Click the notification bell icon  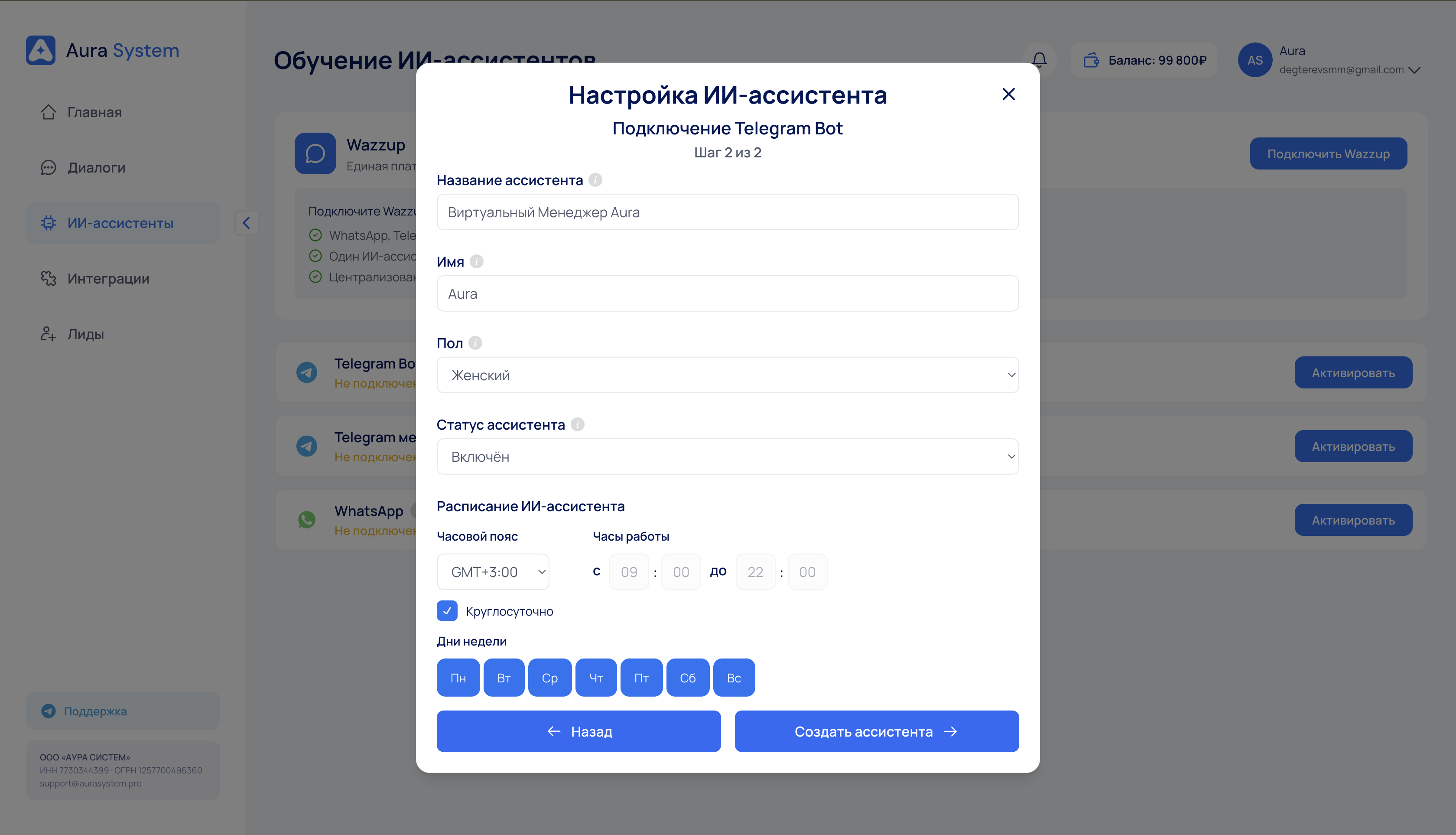click(1039, 60)
